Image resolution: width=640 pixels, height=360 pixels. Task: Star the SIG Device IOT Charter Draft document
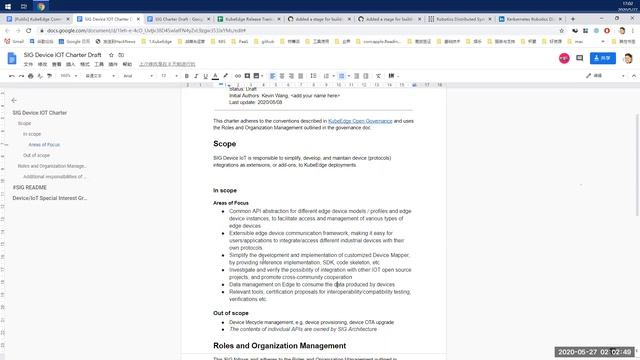point(111,55)
